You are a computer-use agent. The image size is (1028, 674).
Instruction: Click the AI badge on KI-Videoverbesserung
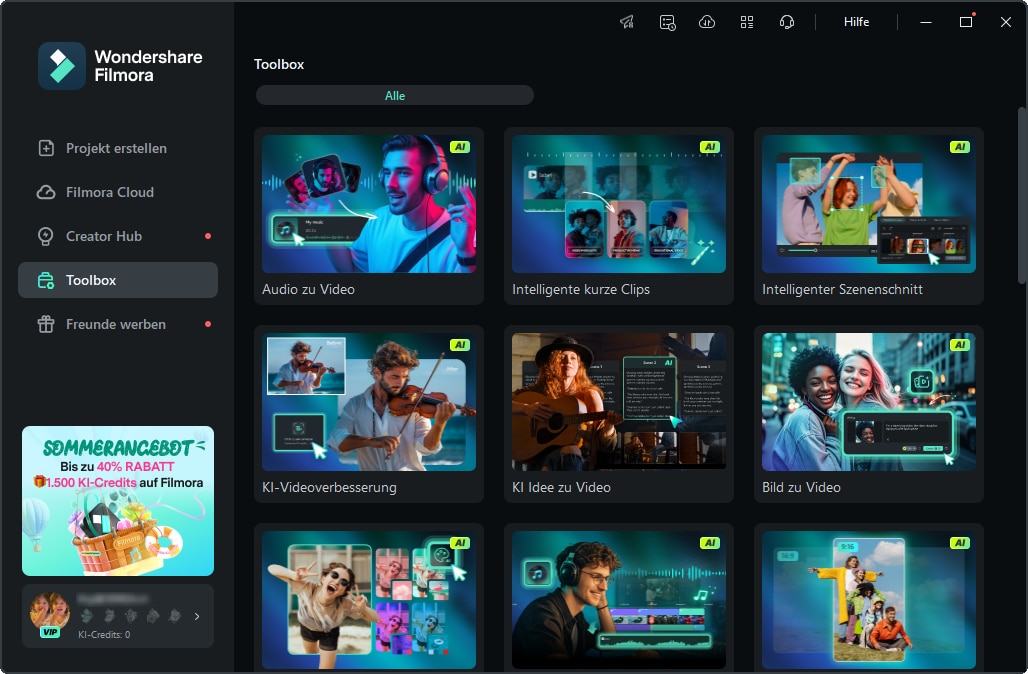[x=460, y=345]
